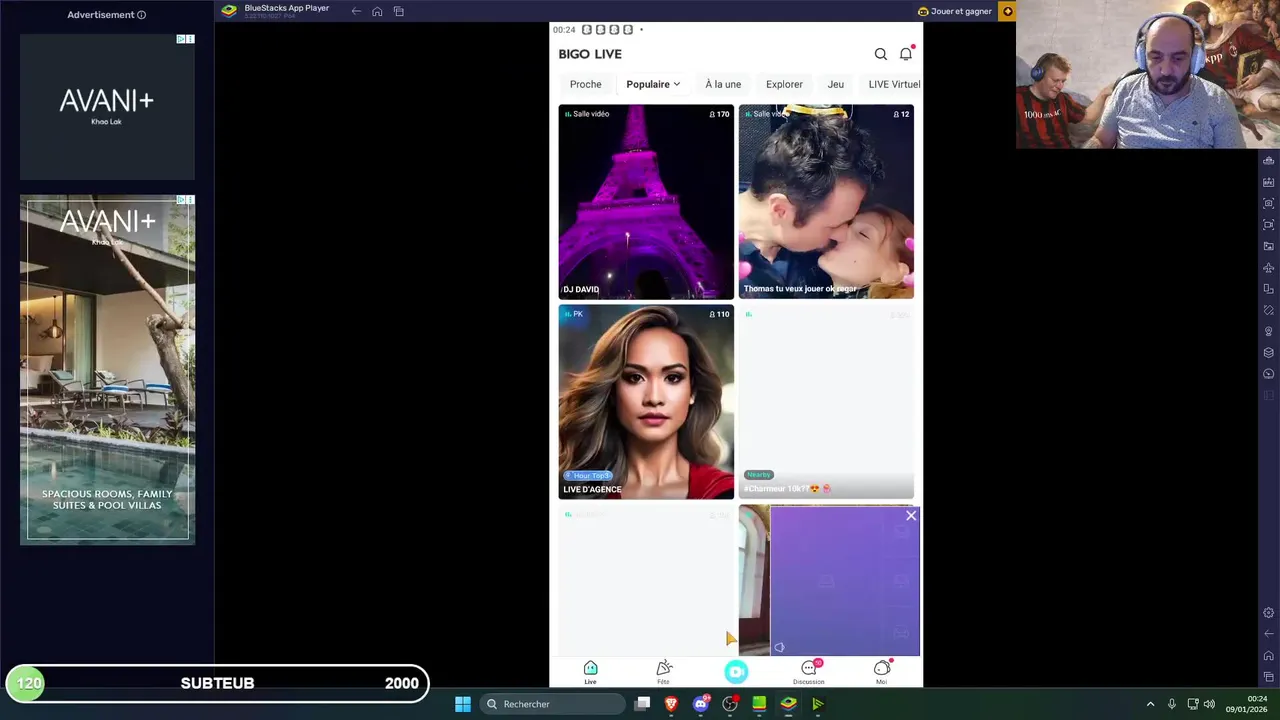Switch to the Proche tab
Screen dimensions: 1280x720
point(585,84)
